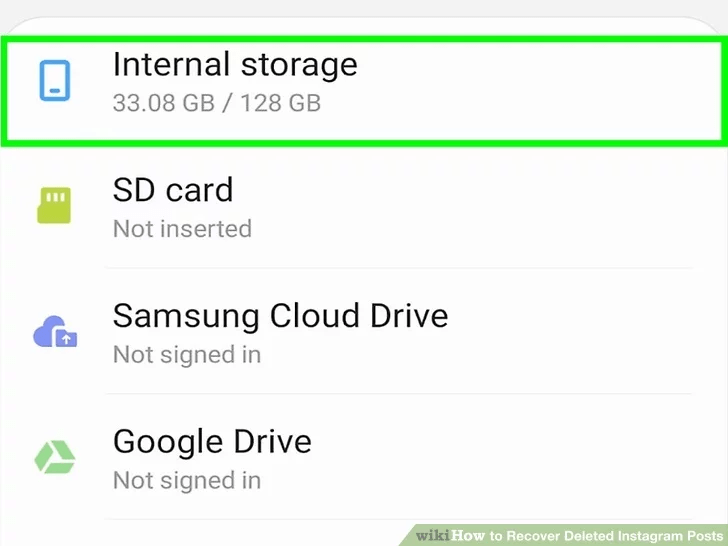728x546 pixels.
Task: Open the Google Drive title
Action: (212, 441)
